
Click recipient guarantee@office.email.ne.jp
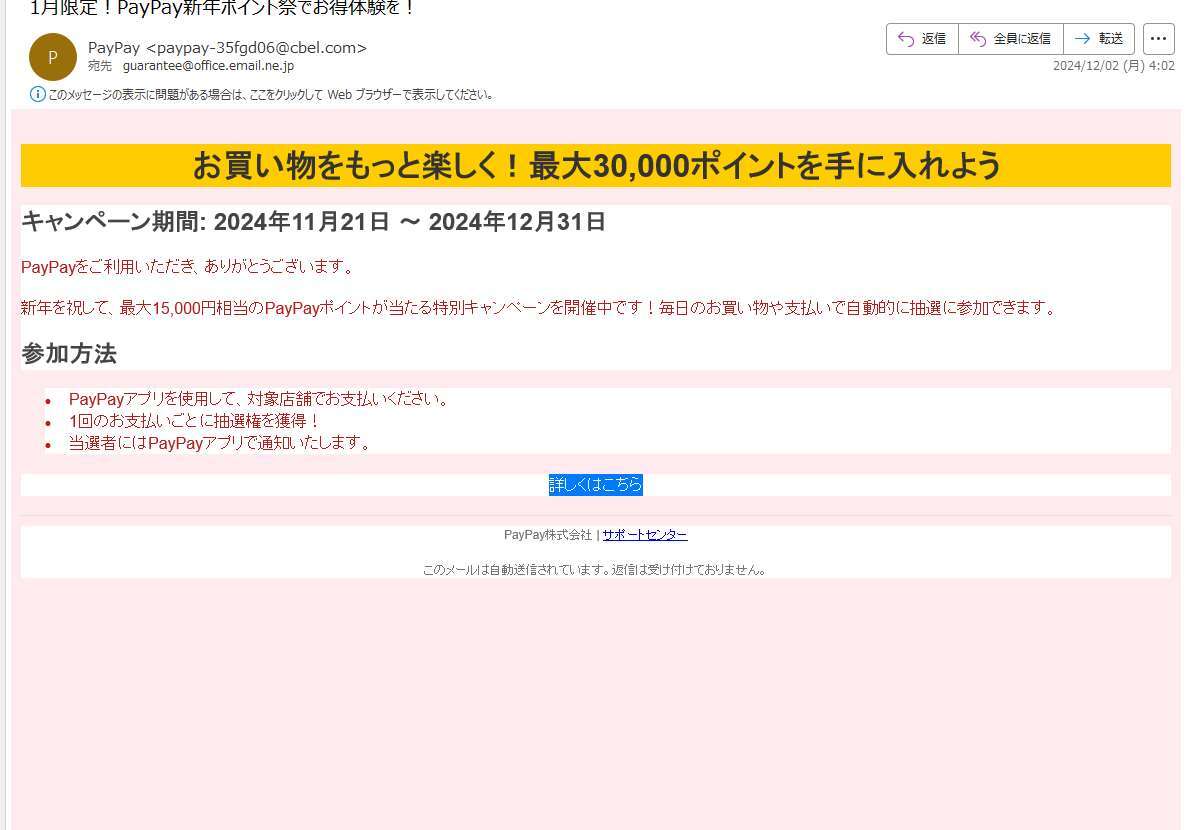click(208, 66)
